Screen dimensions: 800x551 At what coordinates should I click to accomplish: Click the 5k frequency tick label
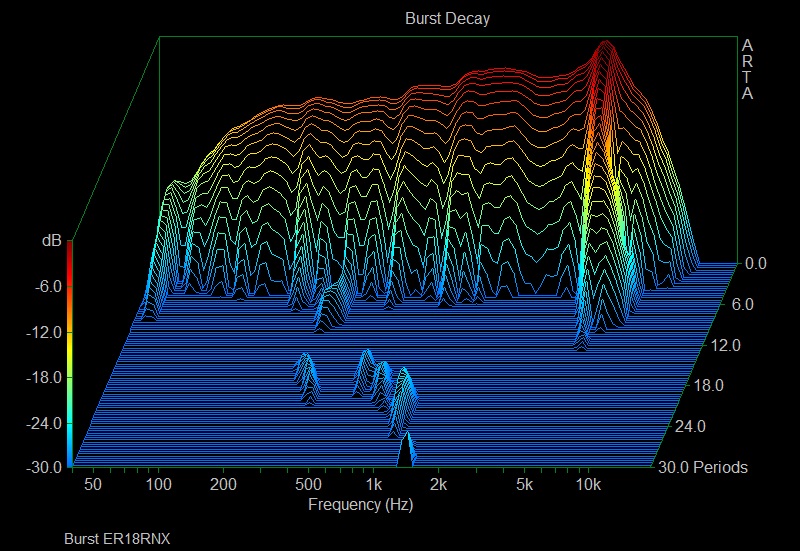[x=524, y=485]
